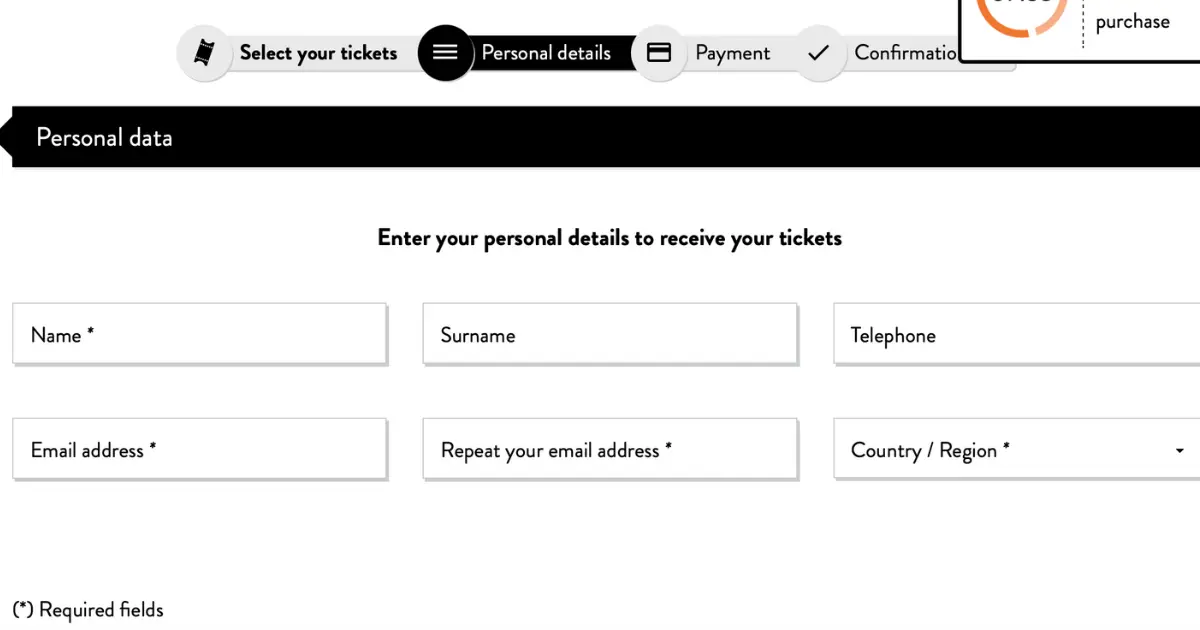1200x630 pixels.
Task: Click the purchase timer text
Action: point(1132,22)
